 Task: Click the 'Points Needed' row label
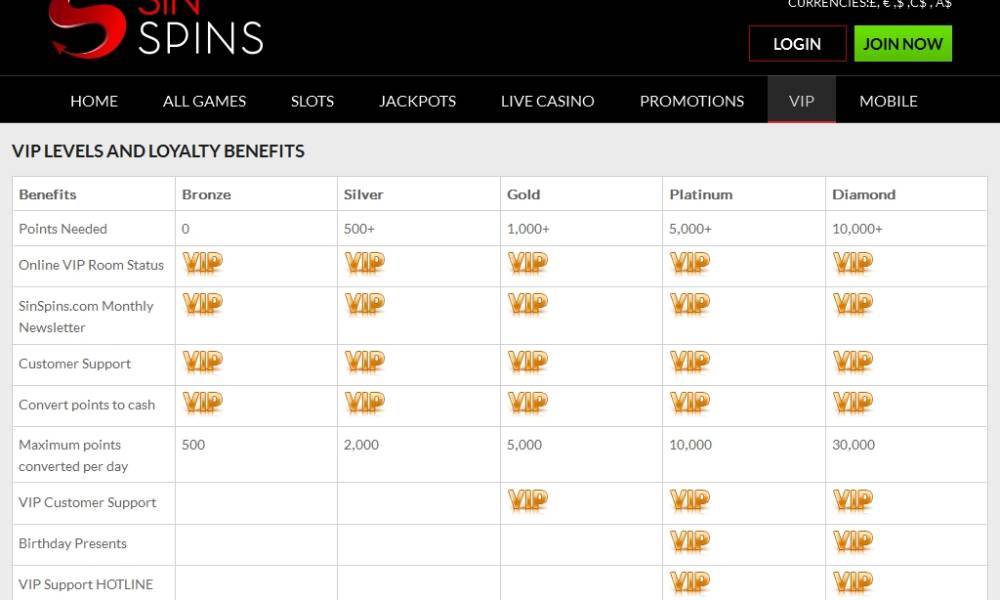(x=63, y=229)
